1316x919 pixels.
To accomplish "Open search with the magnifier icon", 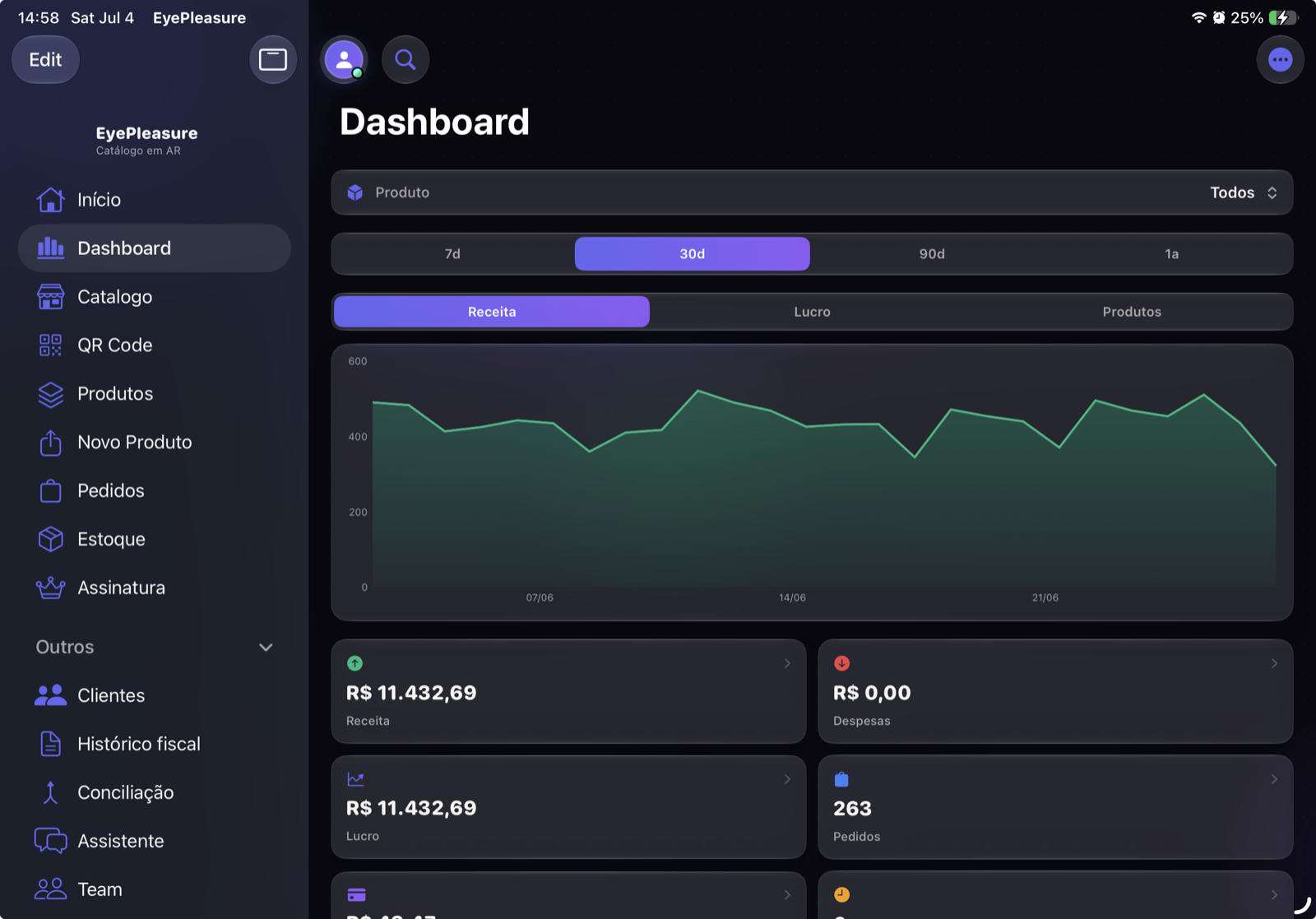I will coord(405,59).
